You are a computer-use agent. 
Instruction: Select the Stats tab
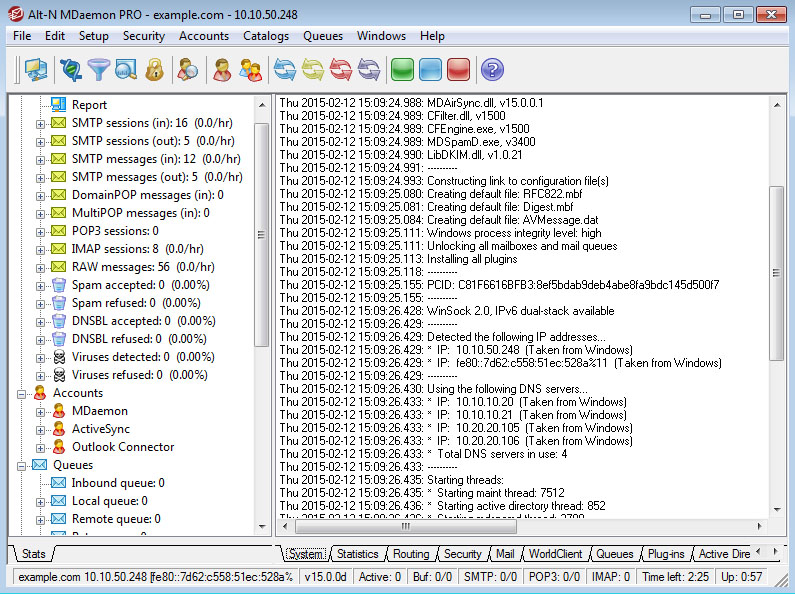[33, 554]
